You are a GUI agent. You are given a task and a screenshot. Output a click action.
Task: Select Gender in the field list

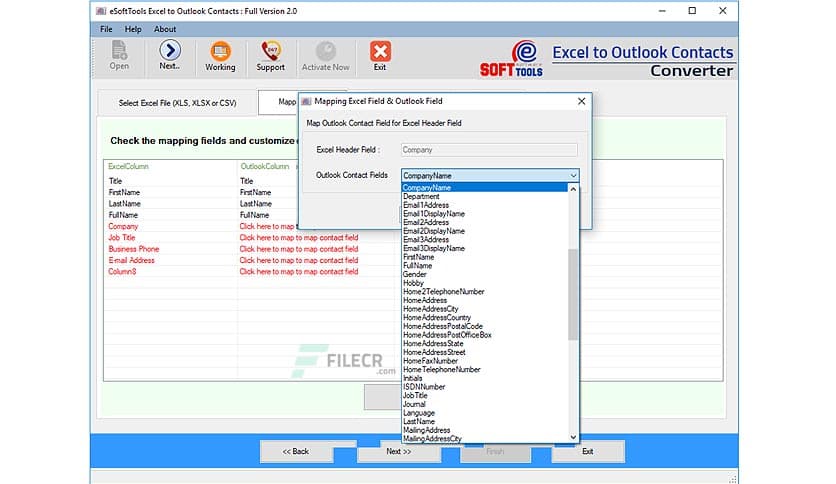pyautogui.click(x=484, y=274)
